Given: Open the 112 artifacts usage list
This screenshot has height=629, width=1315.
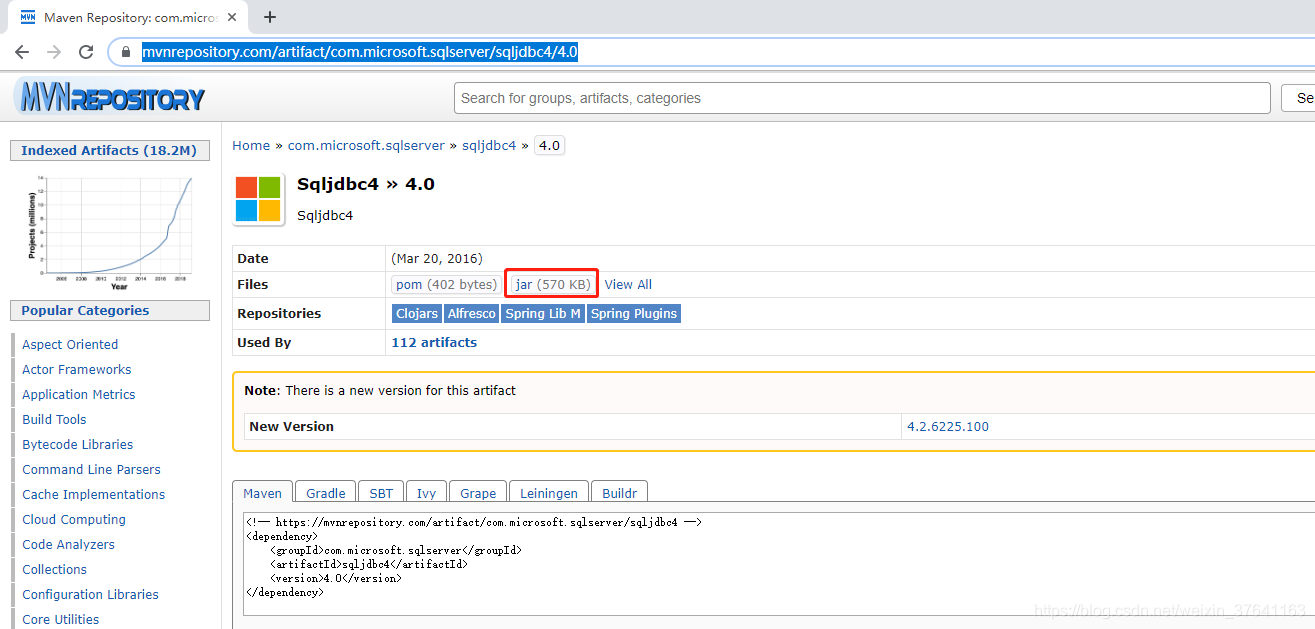Looking at the screenshot, I should pyautogui.click(x=433, y=341).
